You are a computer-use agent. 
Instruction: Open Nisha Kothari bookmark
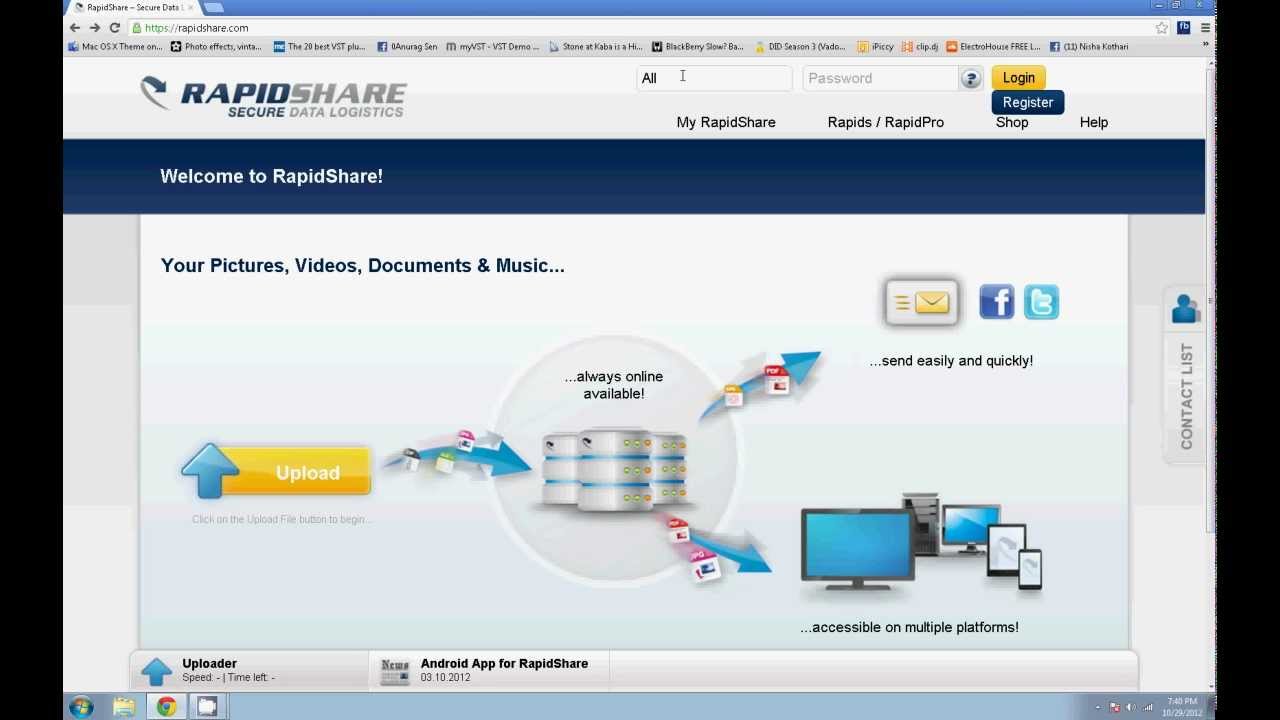tap(1089, 46)
